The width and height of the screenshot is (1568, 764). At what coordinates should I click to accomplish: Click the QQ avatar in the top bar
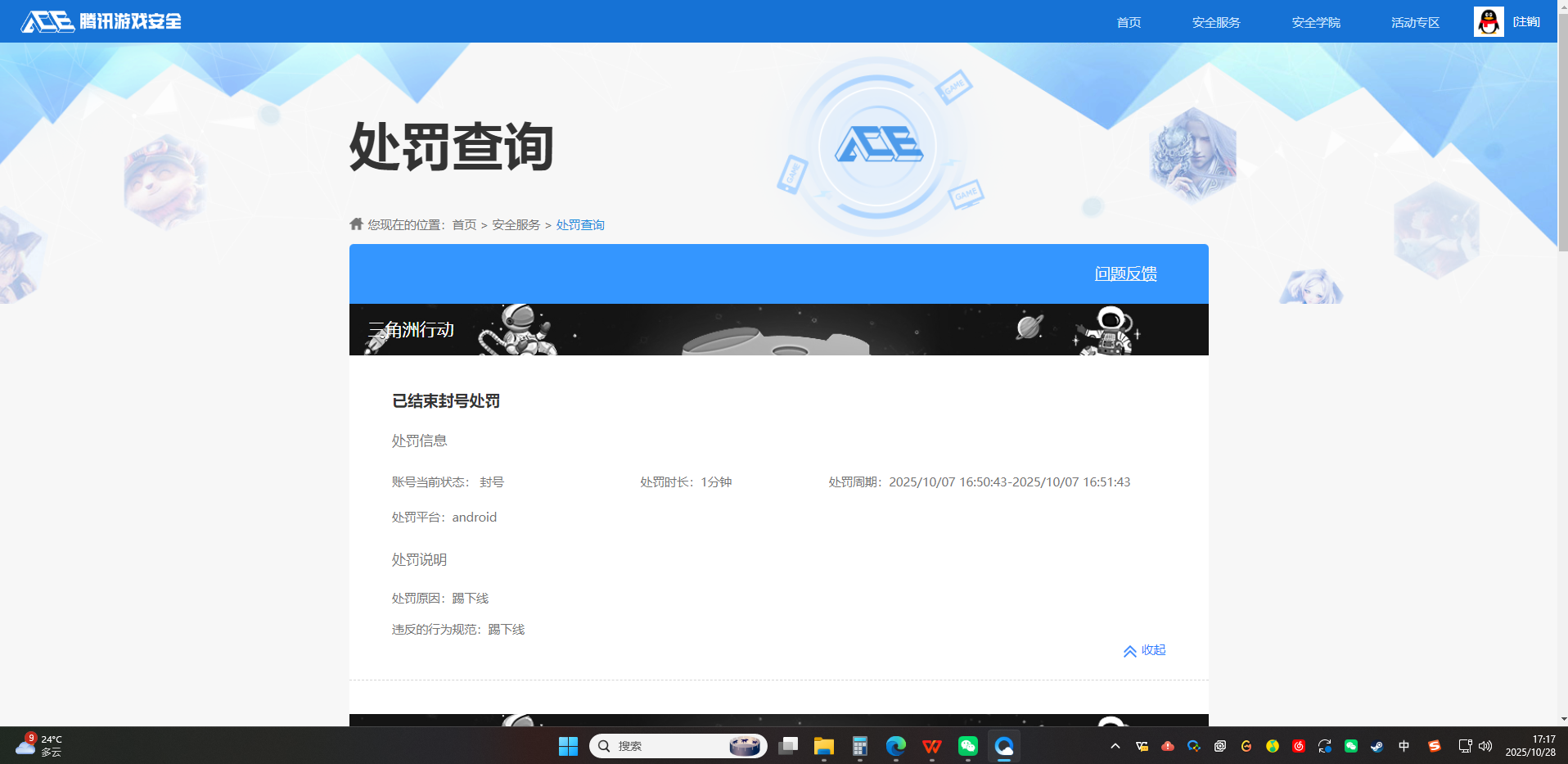1489,21
